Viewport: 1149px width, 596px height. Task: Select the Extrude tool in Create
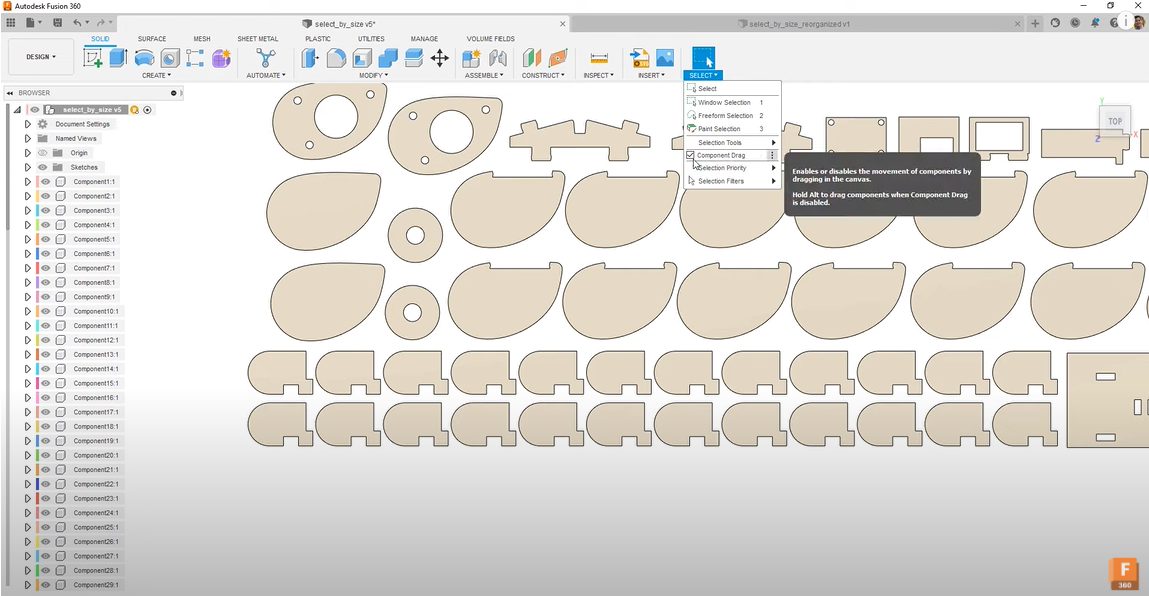pyautogui.click(x=118, y=58)
